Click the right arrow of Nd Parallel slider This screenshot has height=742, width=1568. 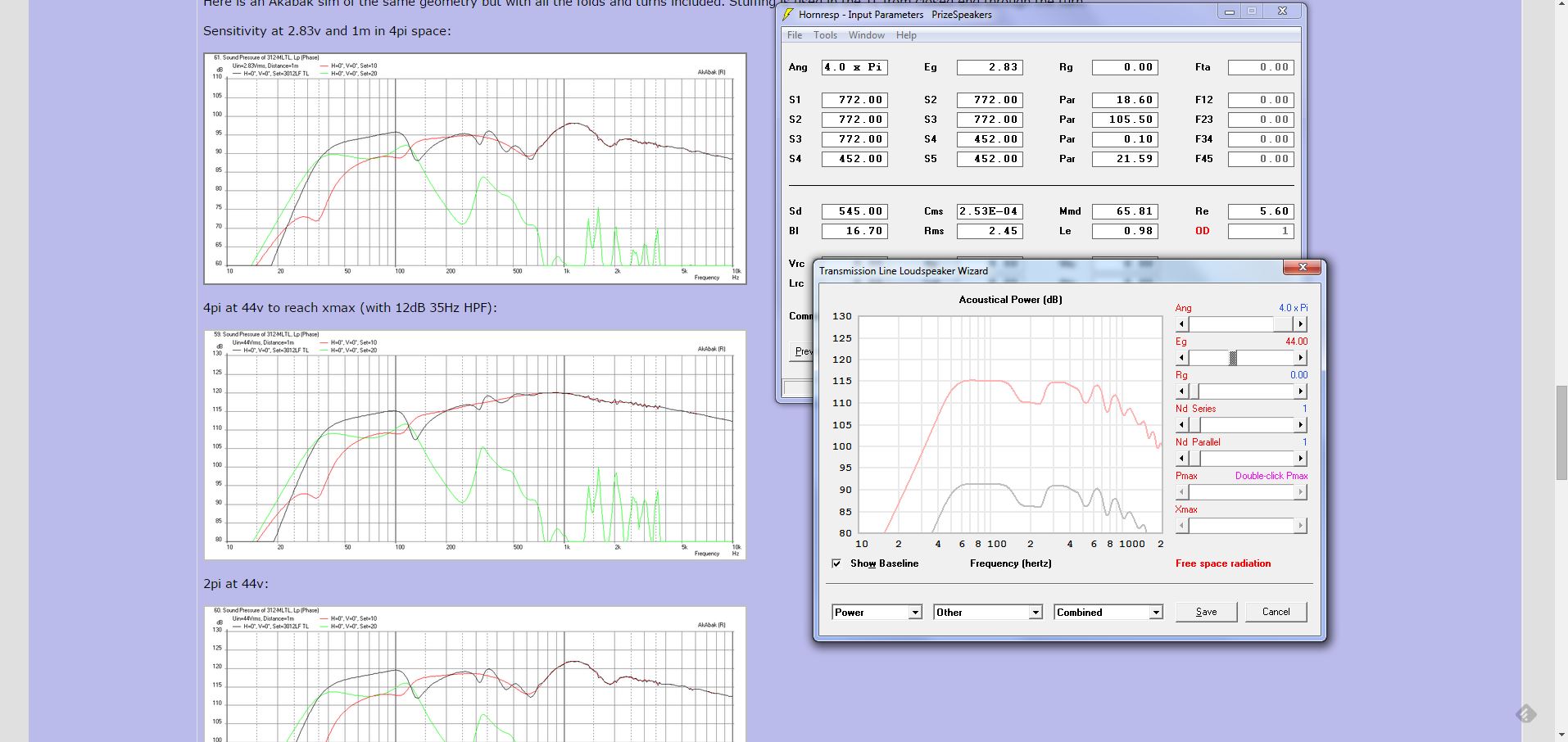1300,459
